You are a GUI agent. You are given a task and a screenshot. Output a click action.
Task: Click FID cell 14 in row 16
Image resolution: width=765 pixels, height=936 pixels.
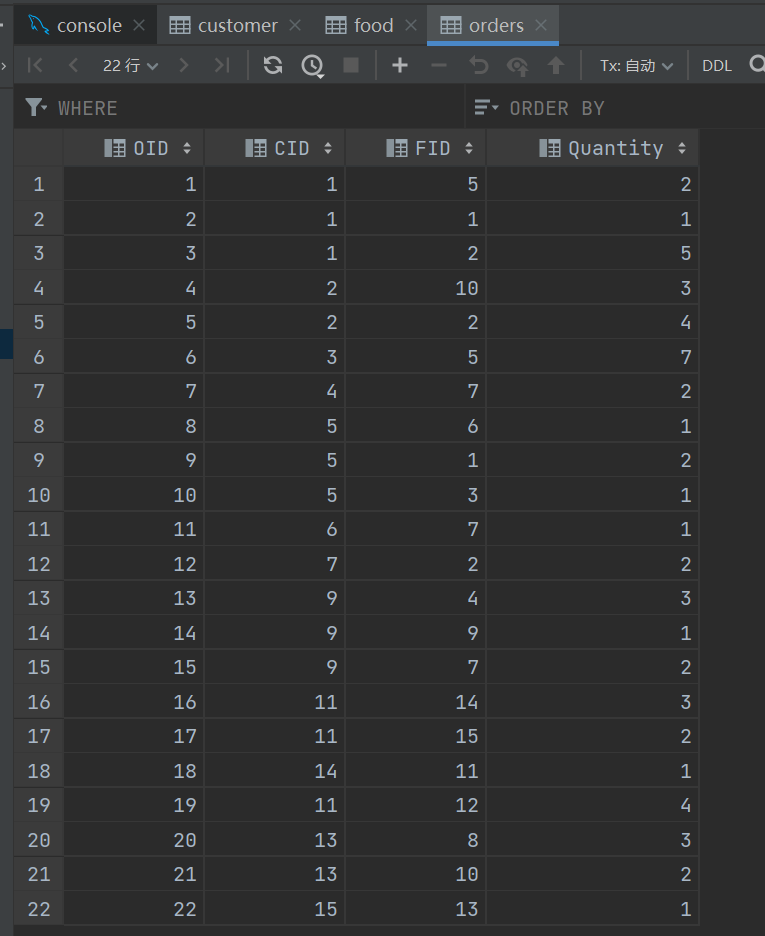(415, 702)
